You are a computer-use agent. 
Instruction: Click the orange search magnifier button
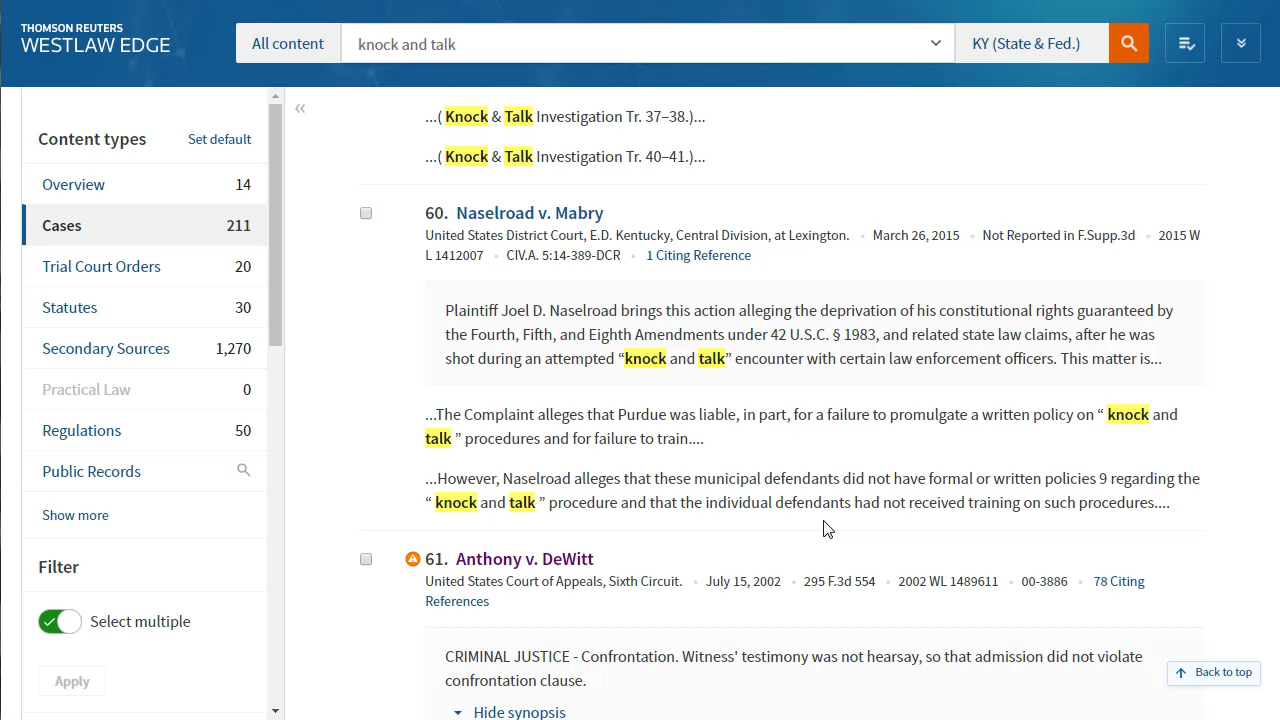[1129, 44]
